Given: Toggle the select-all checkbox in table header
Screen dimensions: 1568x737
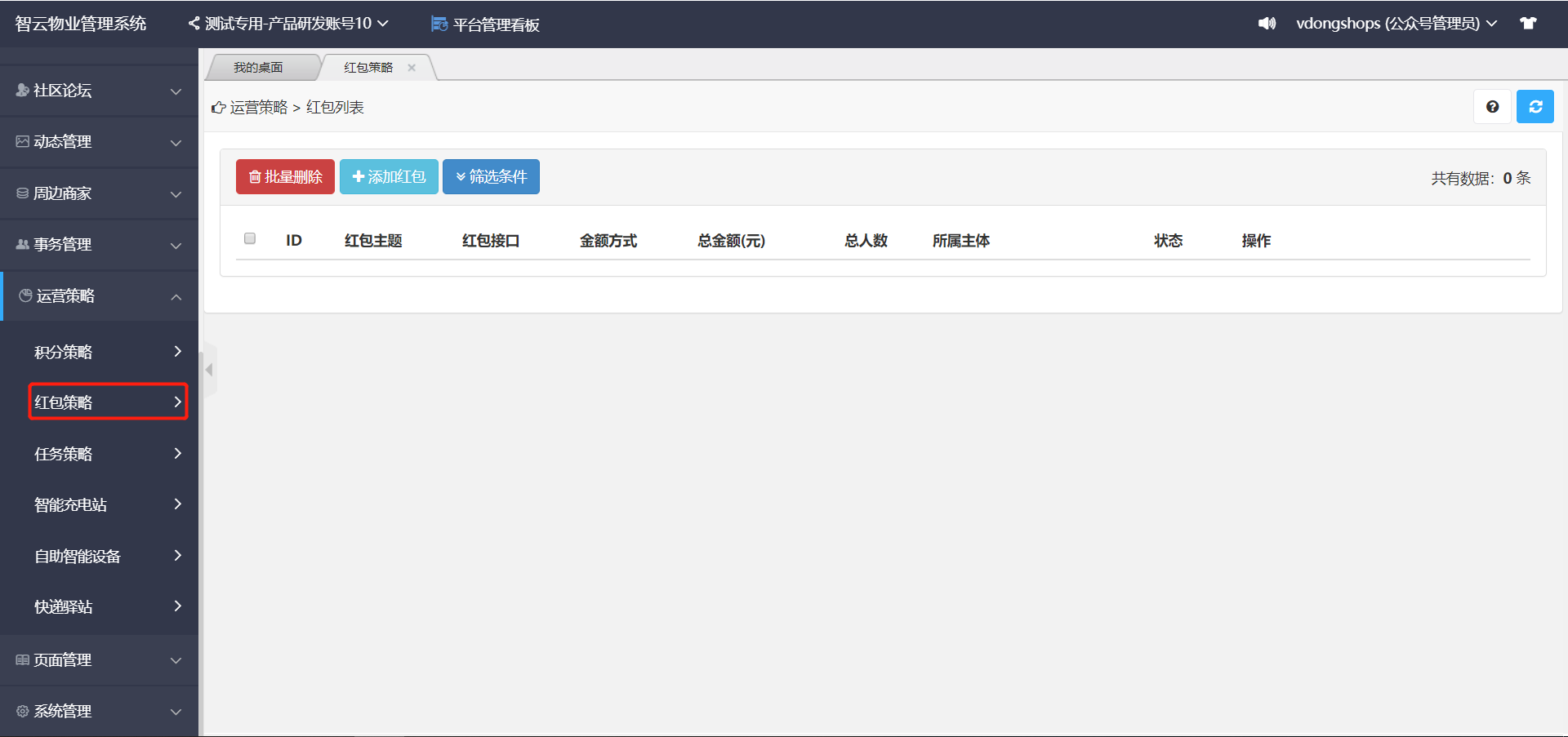Looking at the screenshot, I should click(x=250, y=239).
